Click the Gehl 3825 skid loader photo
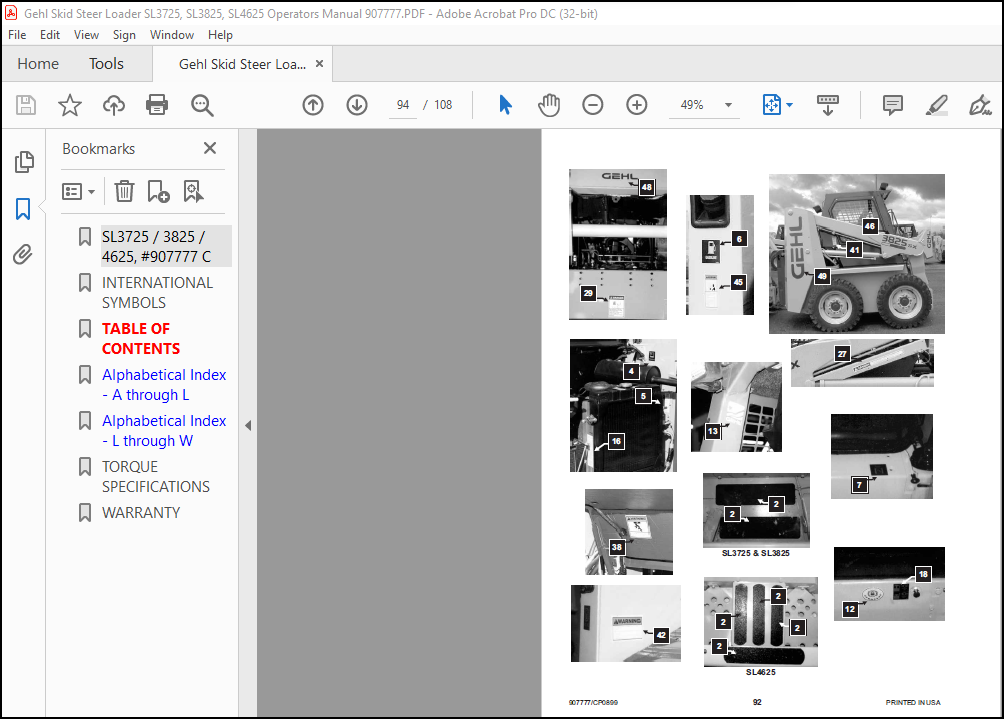Viewport: 1004px width, 719px height. click(x=856, y=254)
